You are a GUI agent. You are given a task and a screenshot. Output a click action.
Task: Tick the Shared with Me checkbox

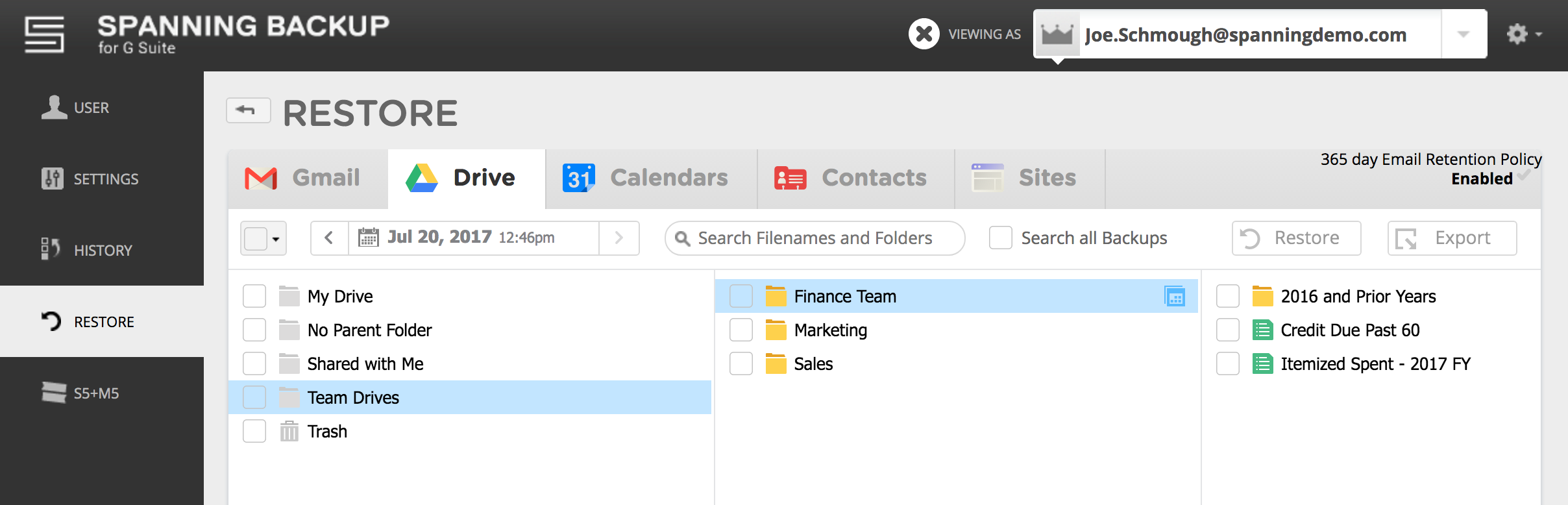click(x=254, y=363)
